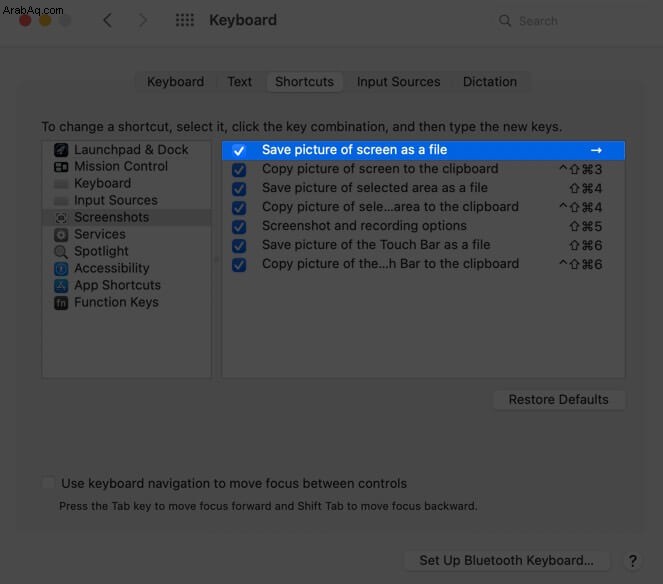The height and width of the screenshot is (584, 663).
Task: Click the Keyboard category icon in sidebar
Action: coord(61,184)
